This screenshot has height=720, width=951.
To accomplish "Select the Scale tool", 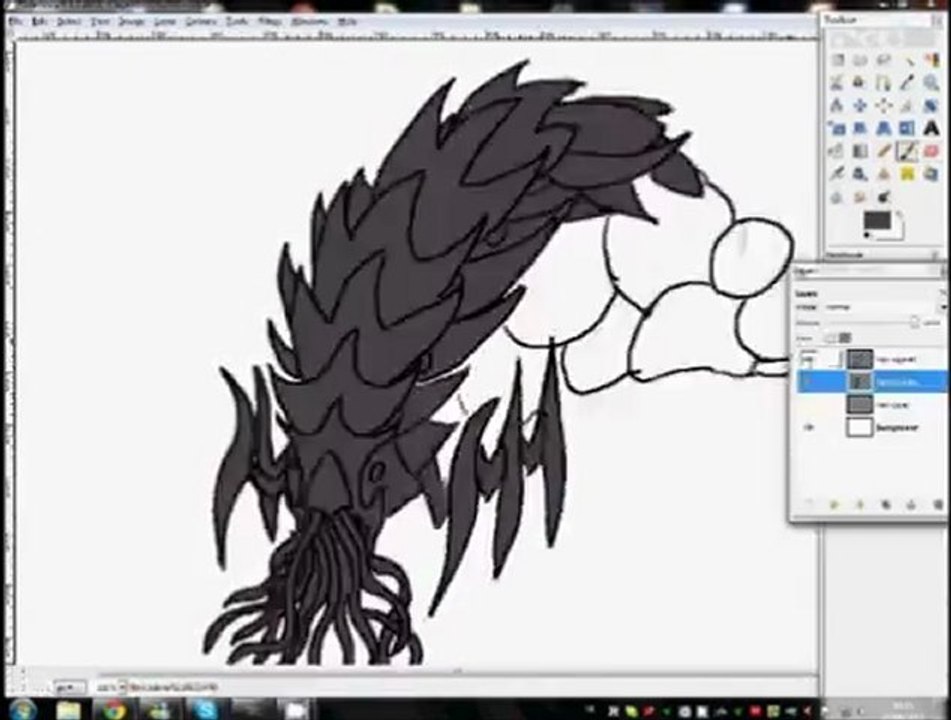I will [838, 129].
